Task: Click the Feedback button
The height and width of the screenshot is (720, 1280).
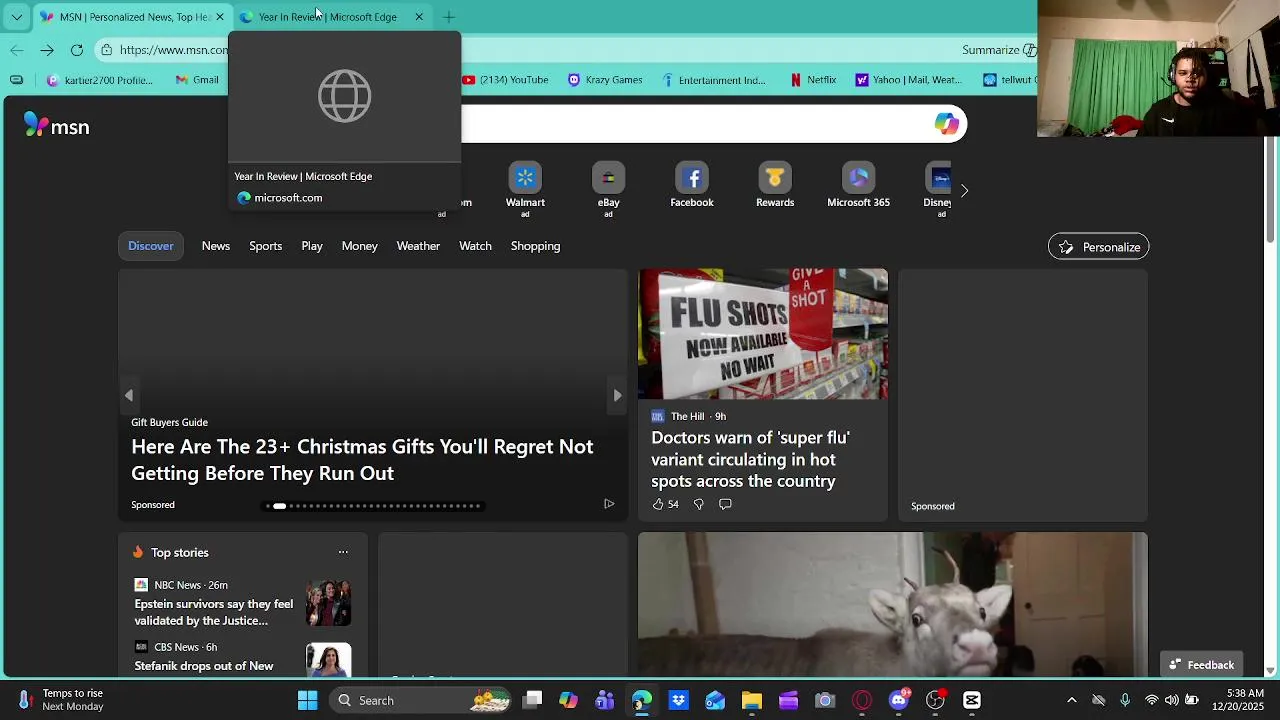Action: pyautogui.click(x=1201, y=665)
